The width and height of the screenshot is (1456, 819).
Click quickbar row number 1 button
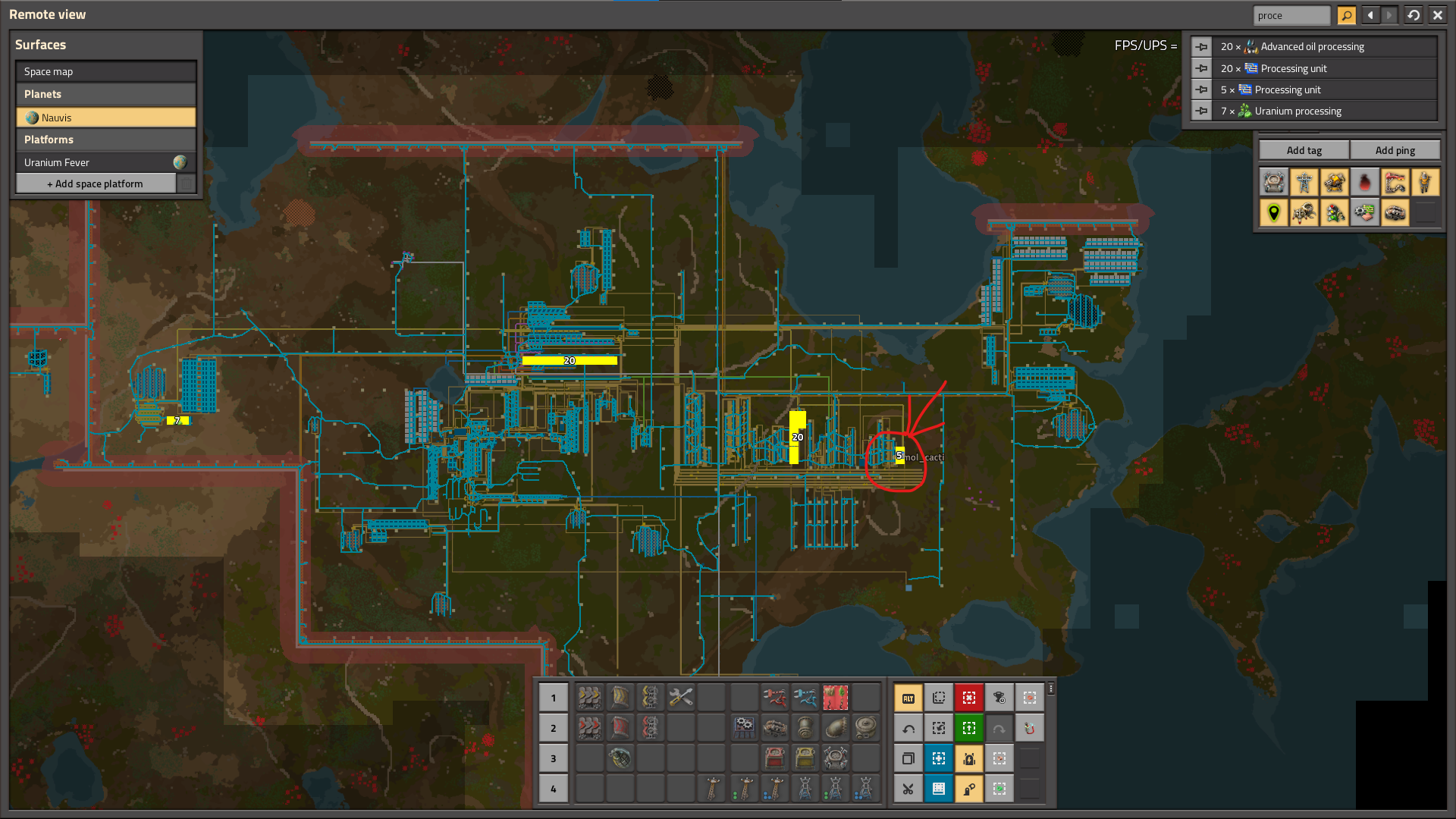[554, 698]
